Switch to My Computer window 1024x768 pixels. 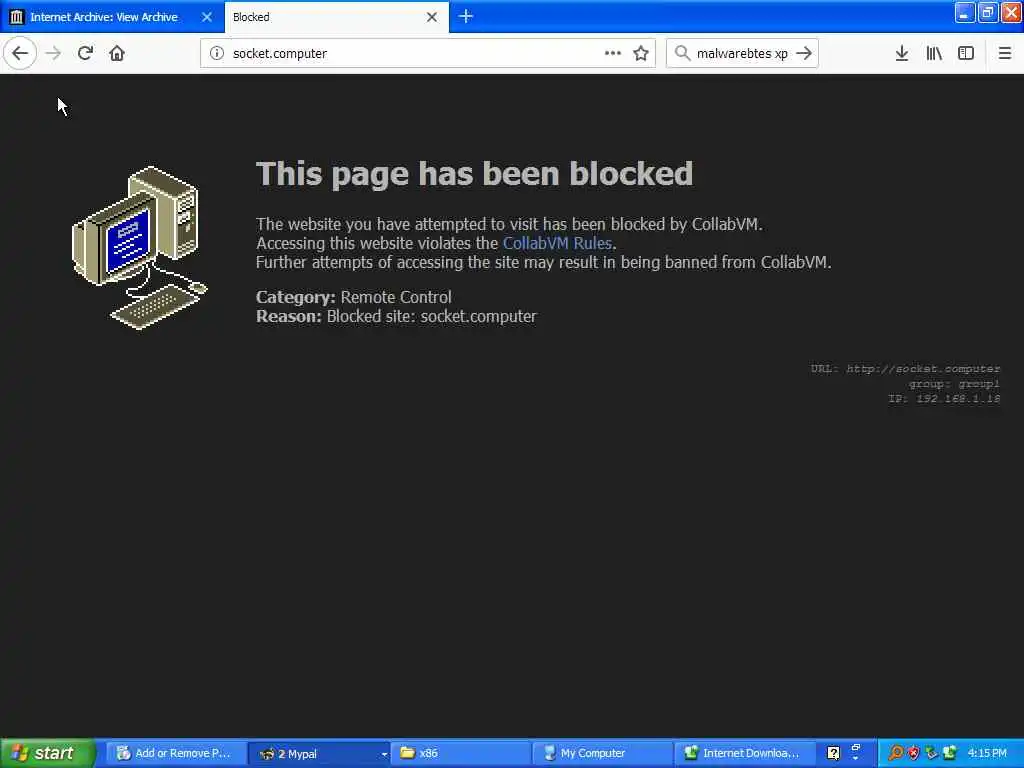[x=601, y=753]
